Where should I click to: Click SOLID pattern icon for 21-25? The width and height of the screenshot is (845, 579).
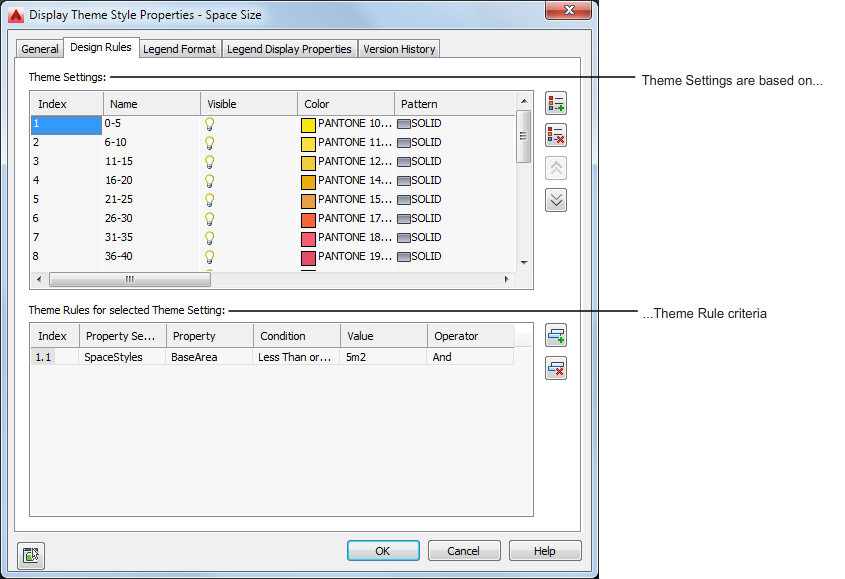coord(404,199)
